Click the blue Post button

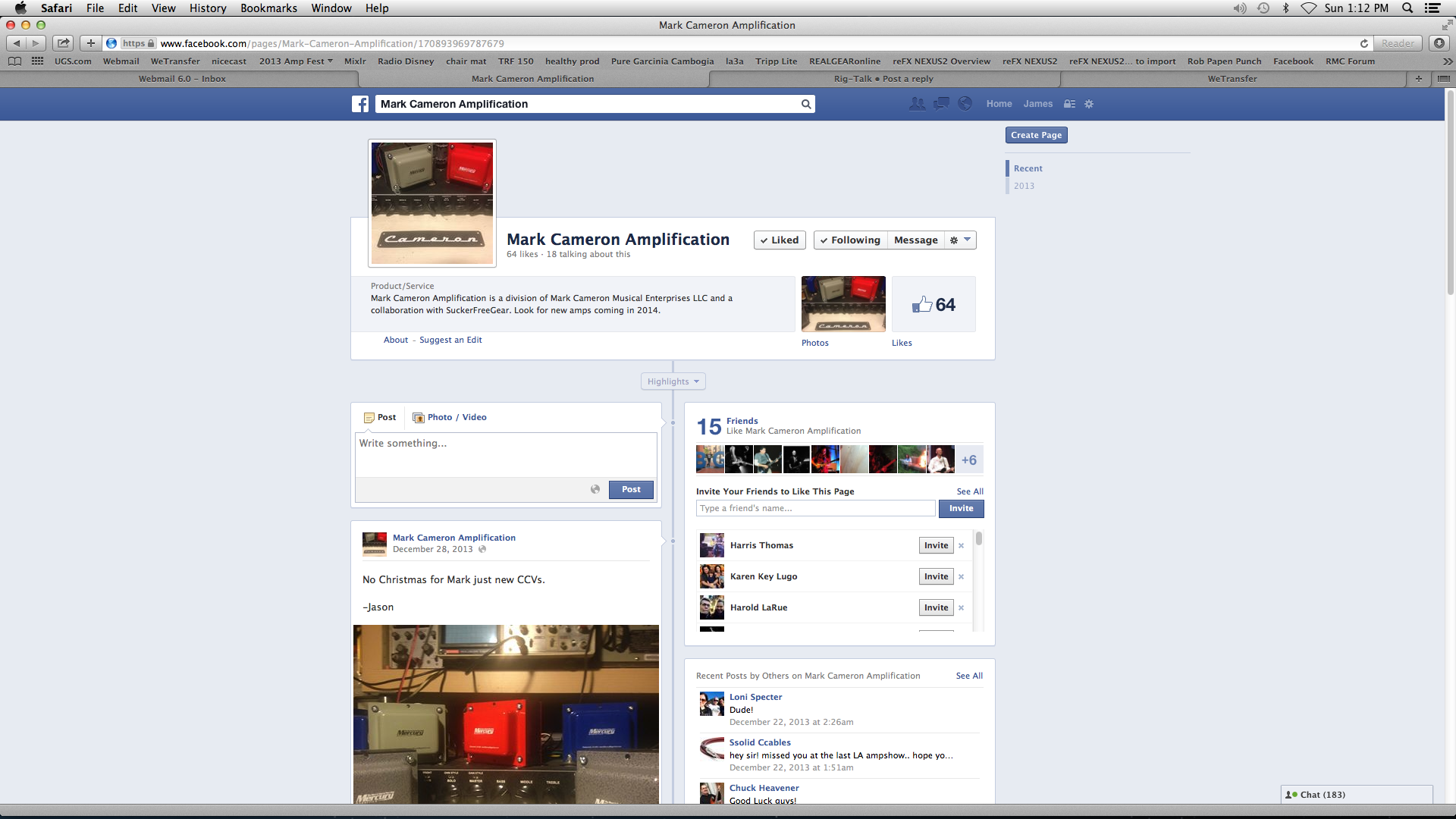click(x=631, y=490)
